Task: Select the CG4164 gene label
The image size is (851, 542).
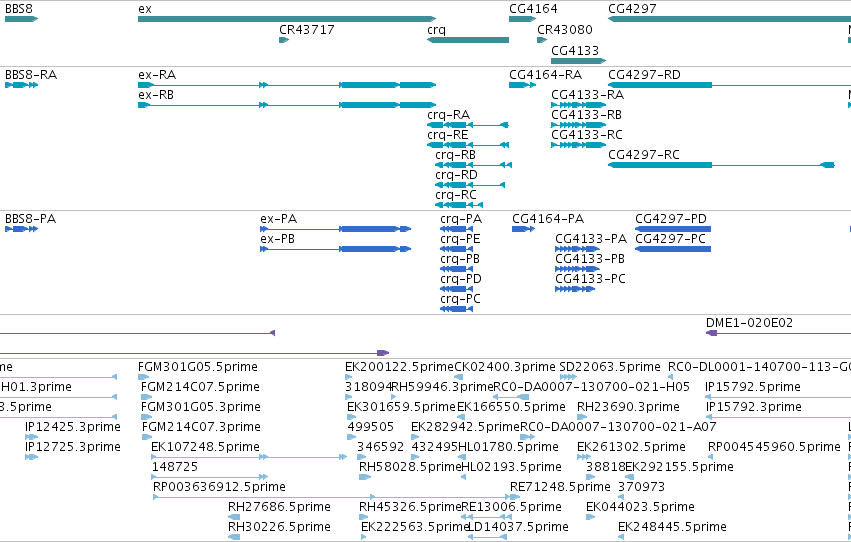Action: 533,9
